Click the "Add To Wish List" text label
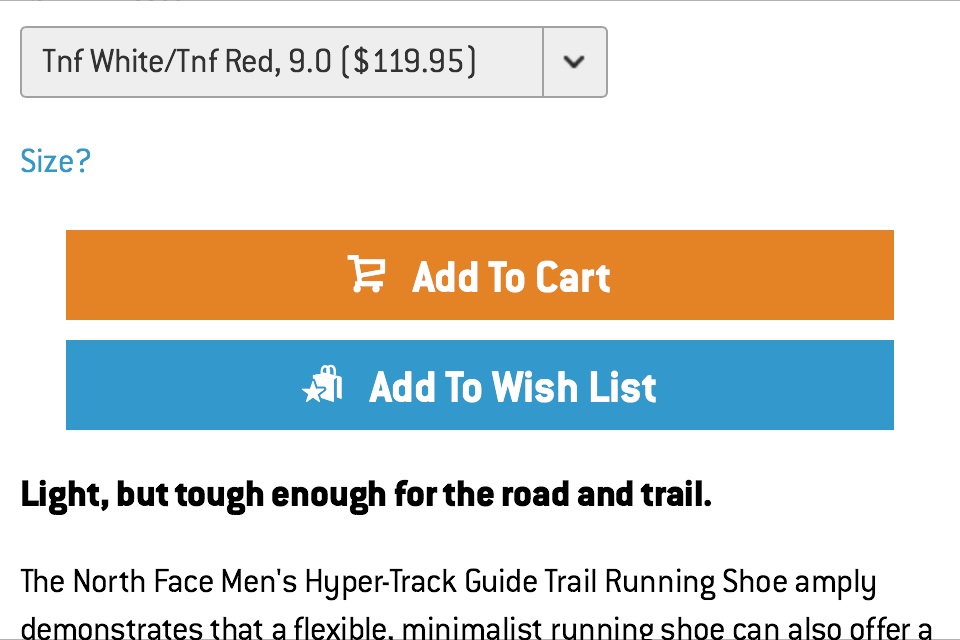 [512, 387]
